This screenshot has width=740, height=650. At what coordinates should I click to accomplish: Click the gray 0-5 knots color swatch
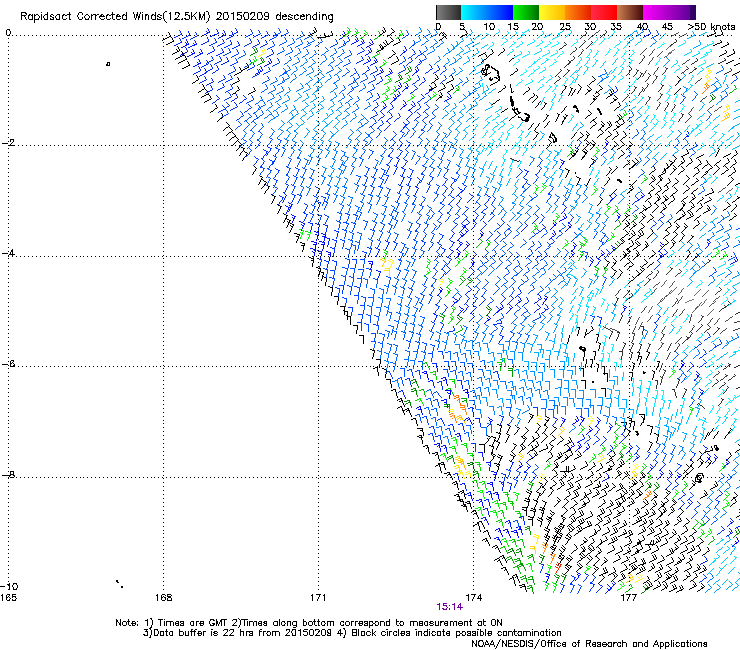(448, 12)
